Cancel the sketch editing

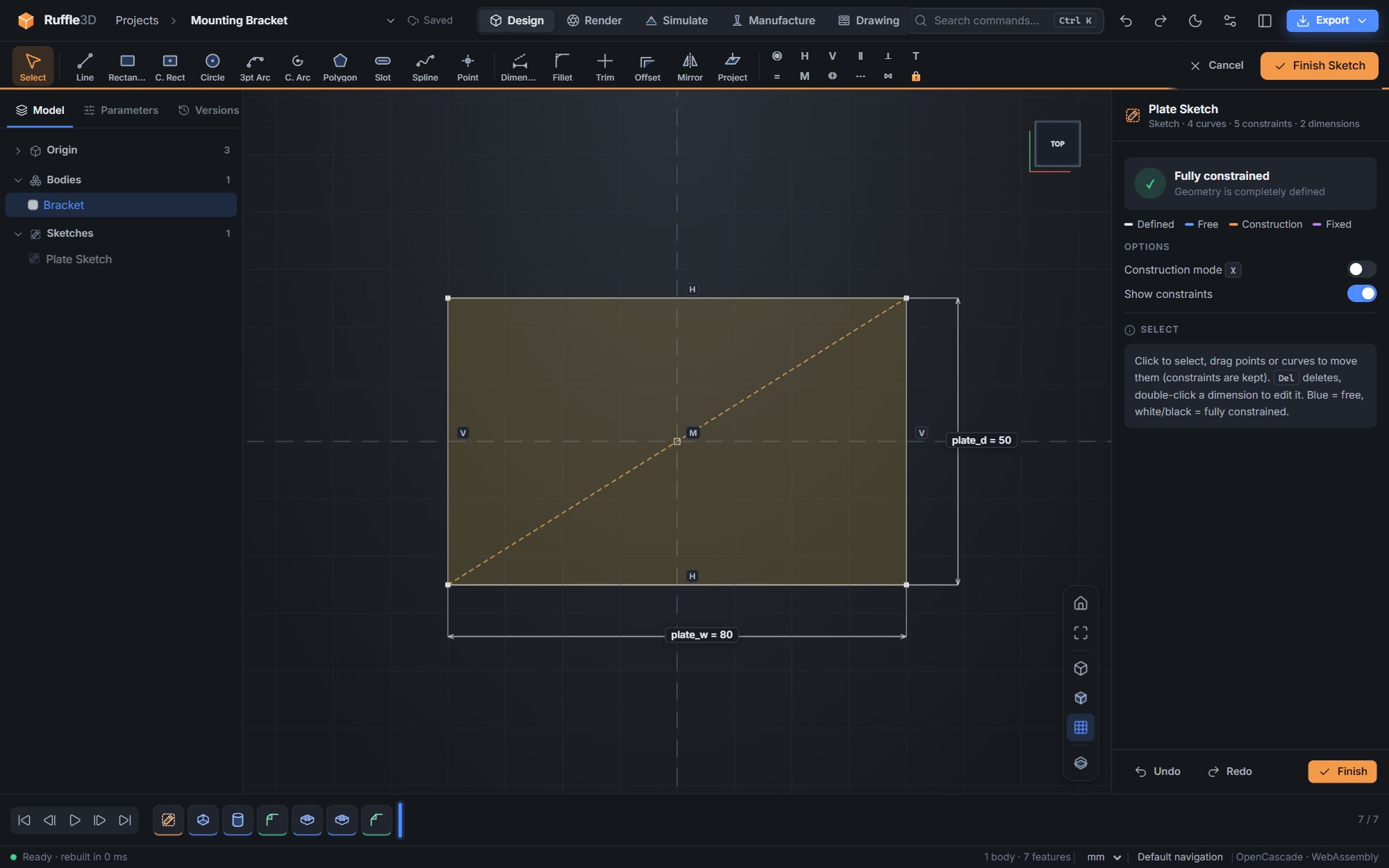[x=1217, y=66]
